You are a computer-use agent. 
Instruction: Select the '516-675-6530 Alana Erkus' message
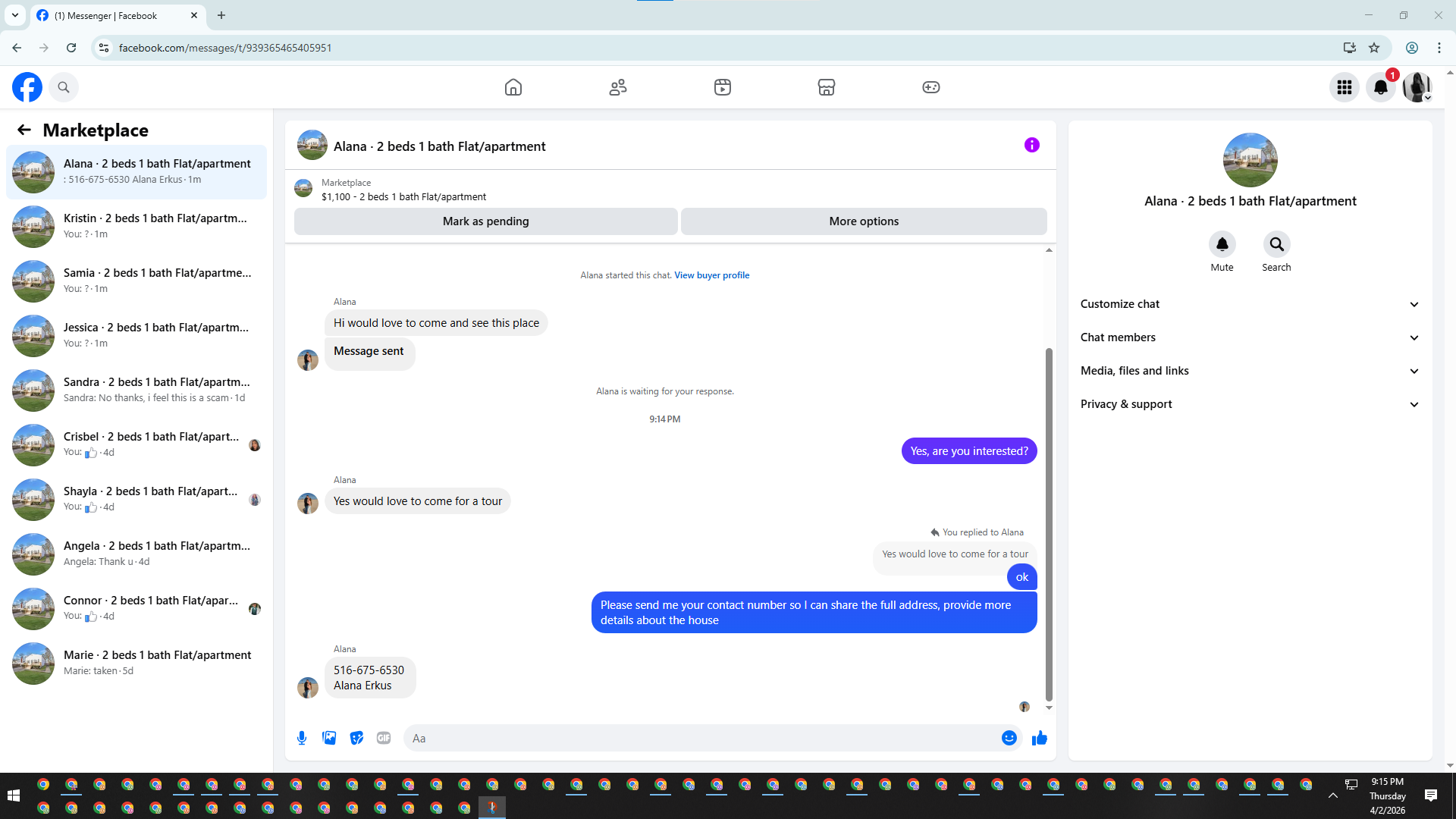[x=370, y=677]
